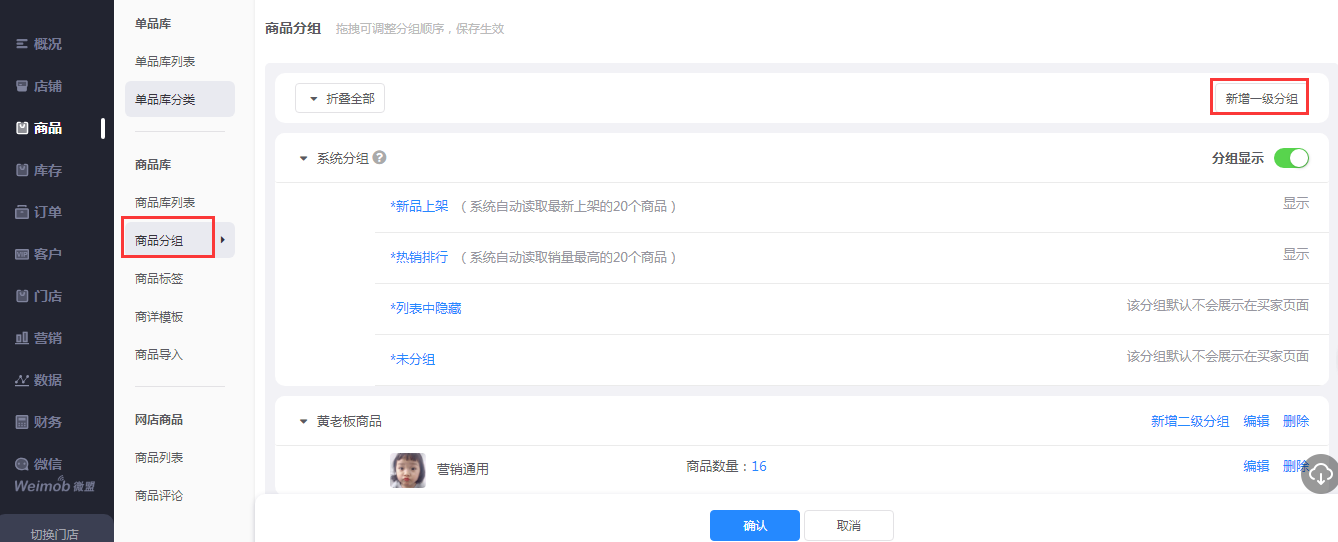
Task: Open 微信 section in sidebar
Action: (x=47, y=464)
